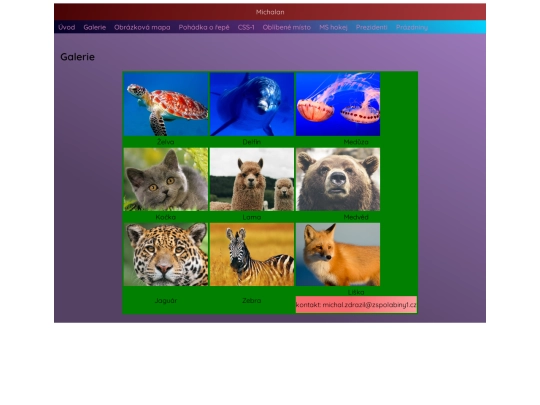Open the zebra photo
The width and height of the screenshot is (540, 405).
pyautogui.click(x=252, y=255)
